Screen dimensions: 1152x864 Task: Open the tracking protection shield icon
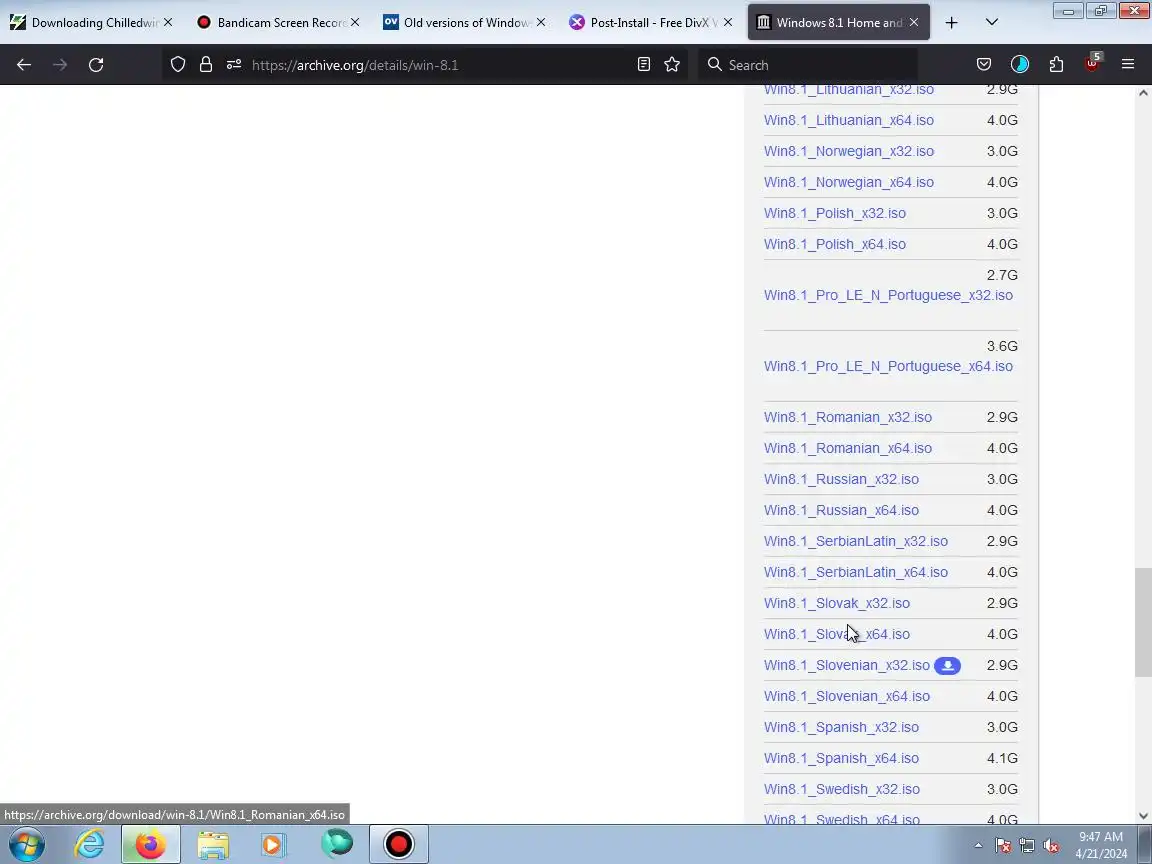pyautogui.click(x=178, y=65)
